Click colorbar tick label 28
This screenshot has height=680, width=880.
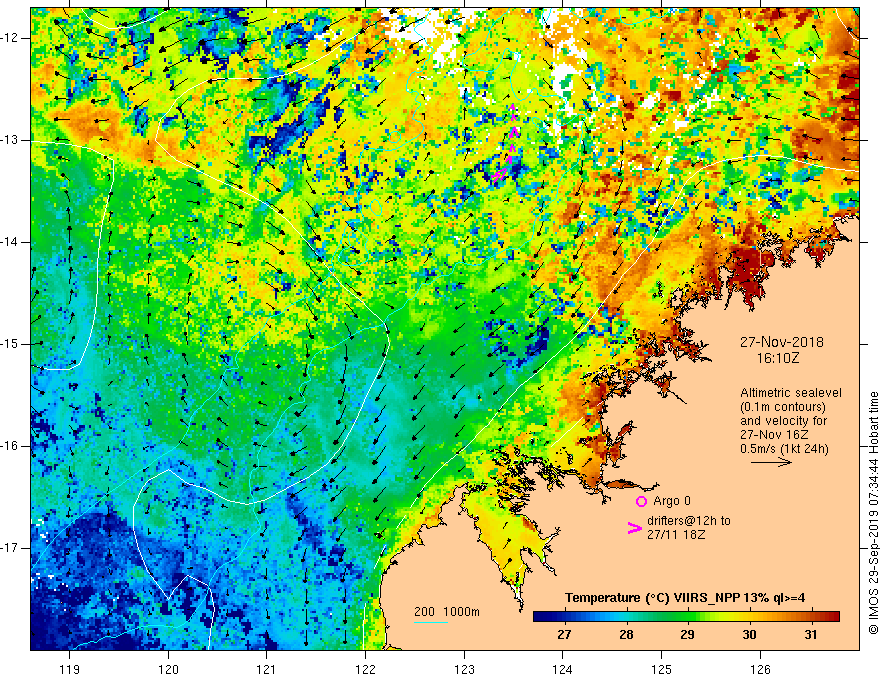[626, 635]
